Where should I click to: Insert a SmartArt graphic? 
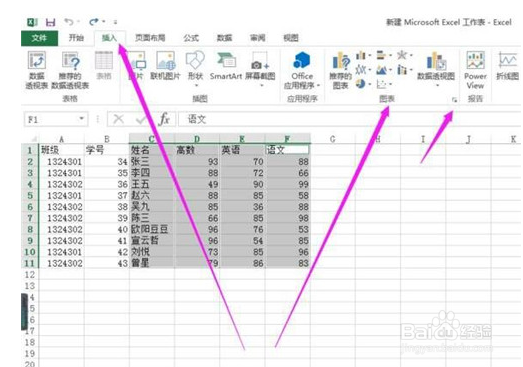[x=226, y=66]
